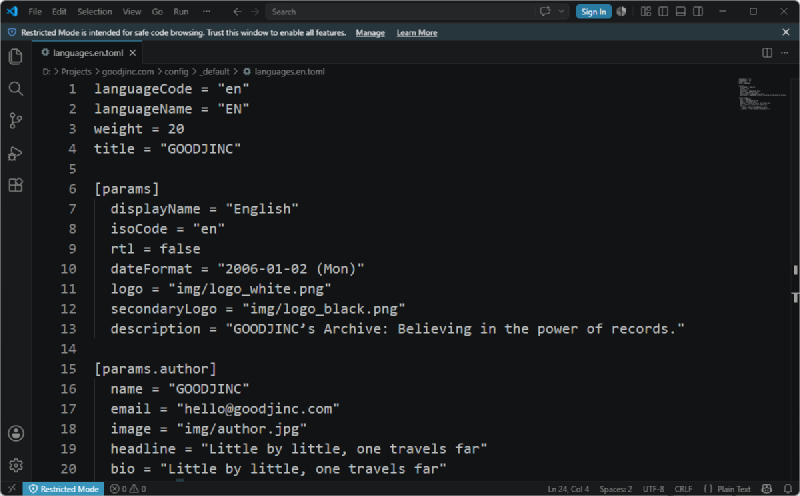Open the File menu
The image size is (800, 496).
click(x=35, y=11)
